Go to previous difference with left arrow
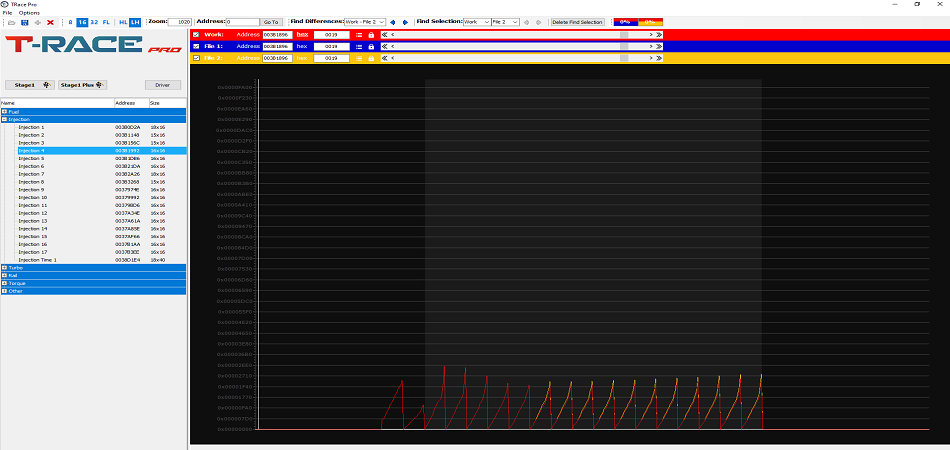Screen dimensions: 950x450 pos(393,21)
